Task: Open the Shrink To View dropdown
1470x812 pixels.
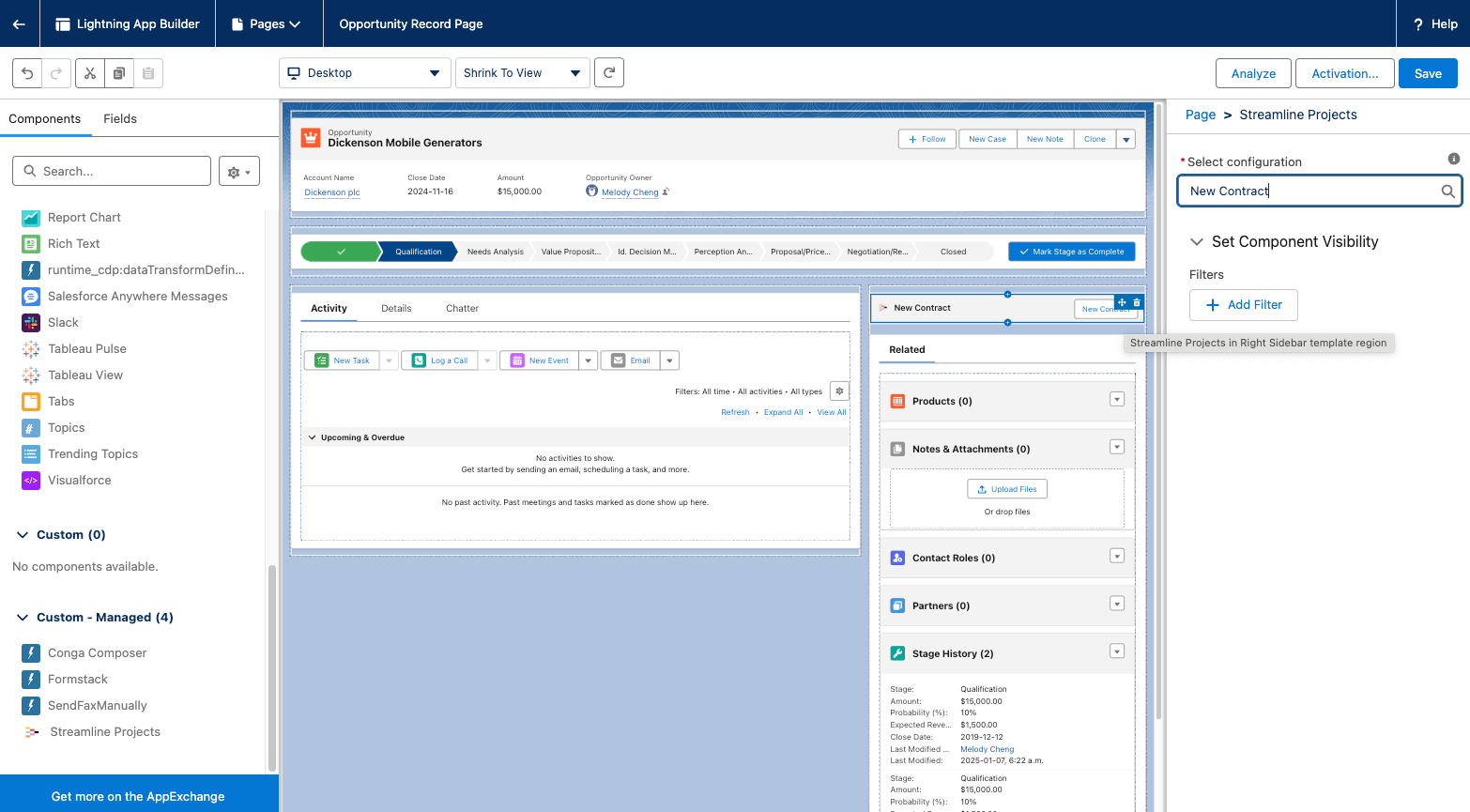Action: tap(522, 73)
